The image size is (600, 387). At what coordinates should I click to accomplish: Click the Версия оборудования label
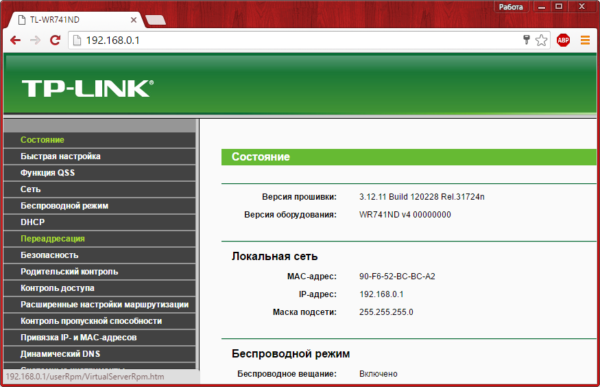coord(290,214)
